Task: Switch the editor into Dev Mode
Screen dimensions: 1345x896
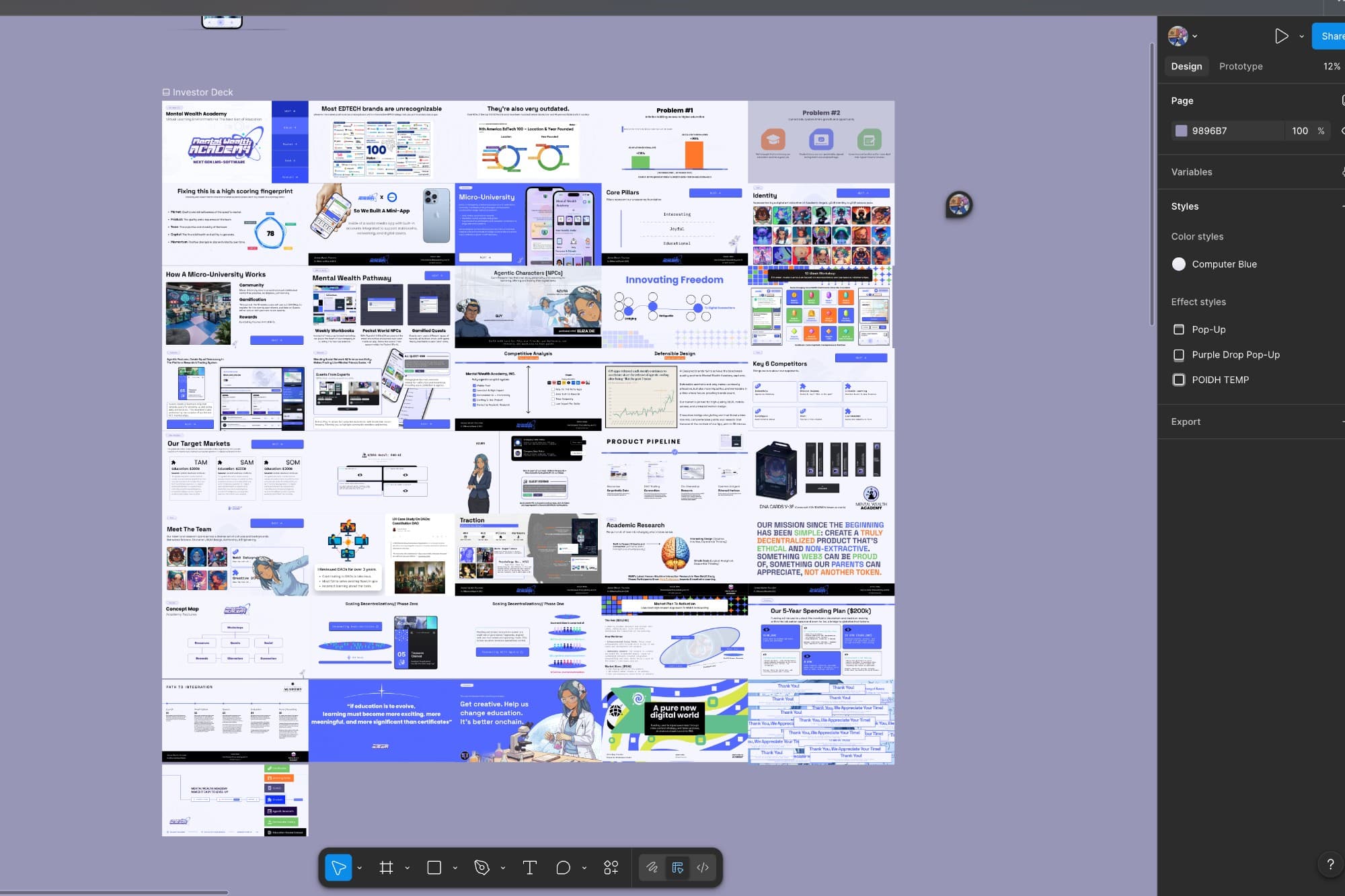Action: point(702,867)
